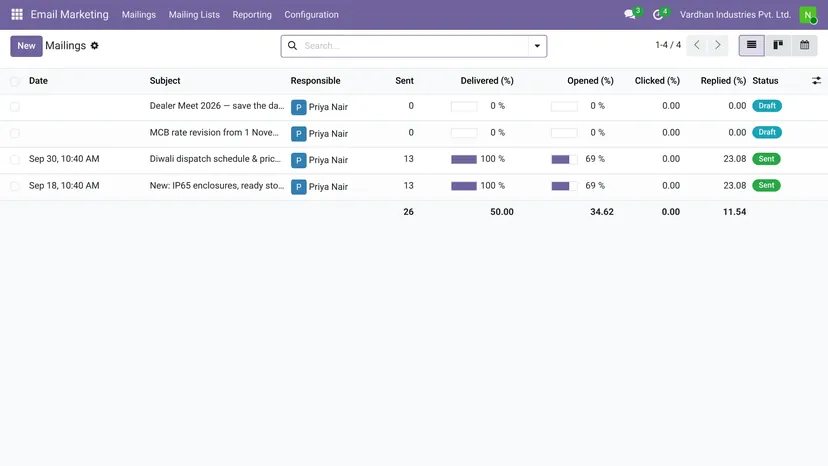
Task: Click Draft status badge in MCB rate row
Action: 767,132
